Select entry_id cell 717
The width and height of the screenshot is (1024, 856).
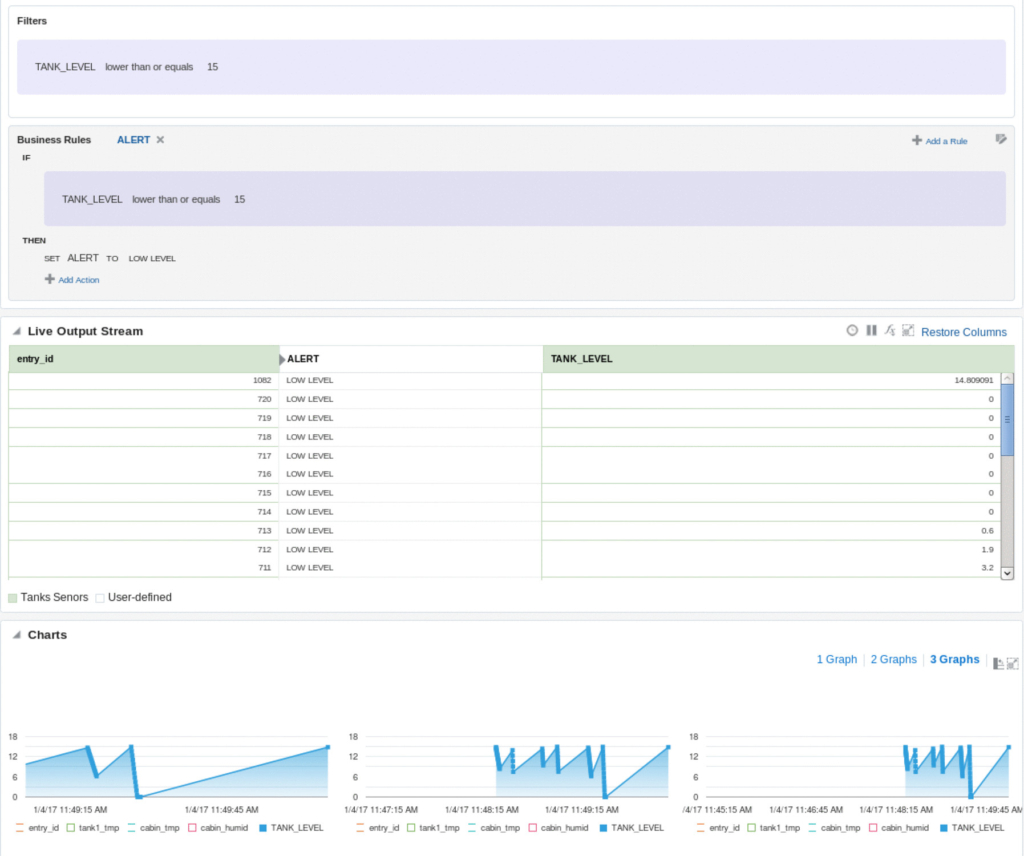click(144, 456)
